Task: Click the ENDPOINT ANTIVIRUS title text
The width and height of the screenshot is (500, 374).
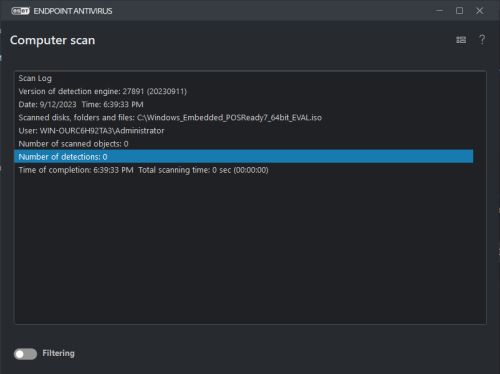Action: point(73,11)
